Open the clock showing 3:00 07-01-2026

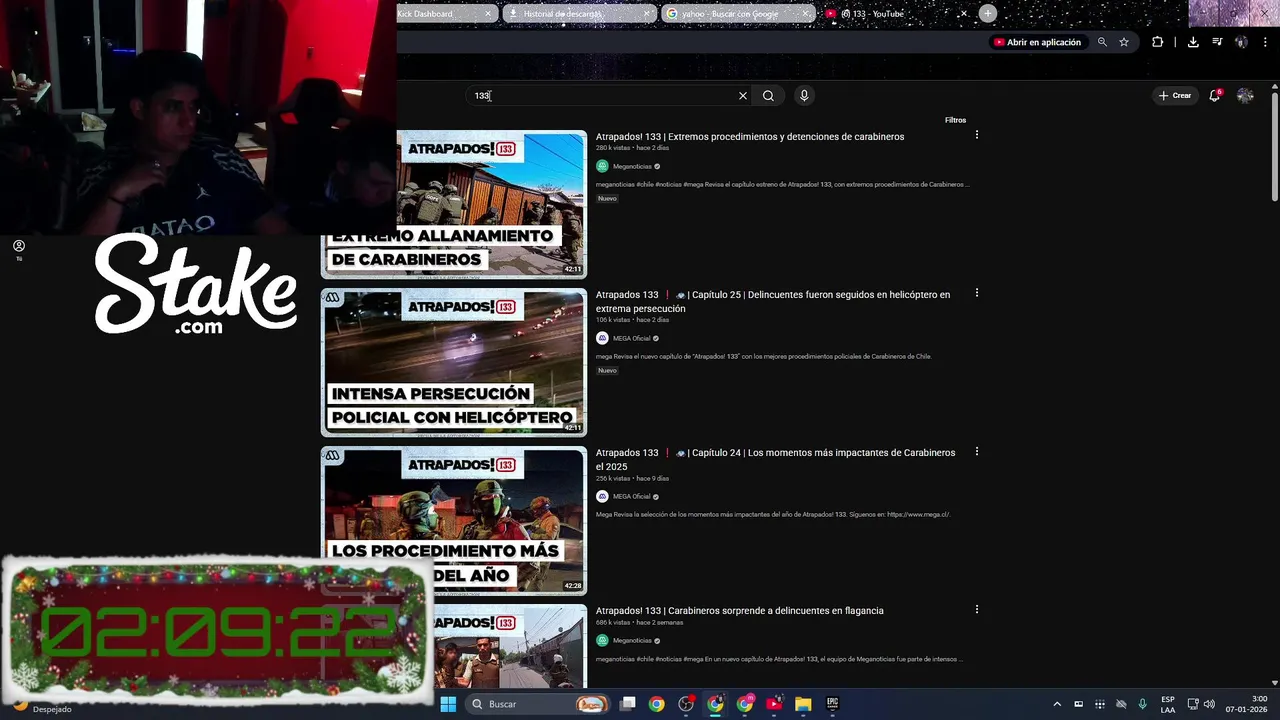[x=1247, y=704]
